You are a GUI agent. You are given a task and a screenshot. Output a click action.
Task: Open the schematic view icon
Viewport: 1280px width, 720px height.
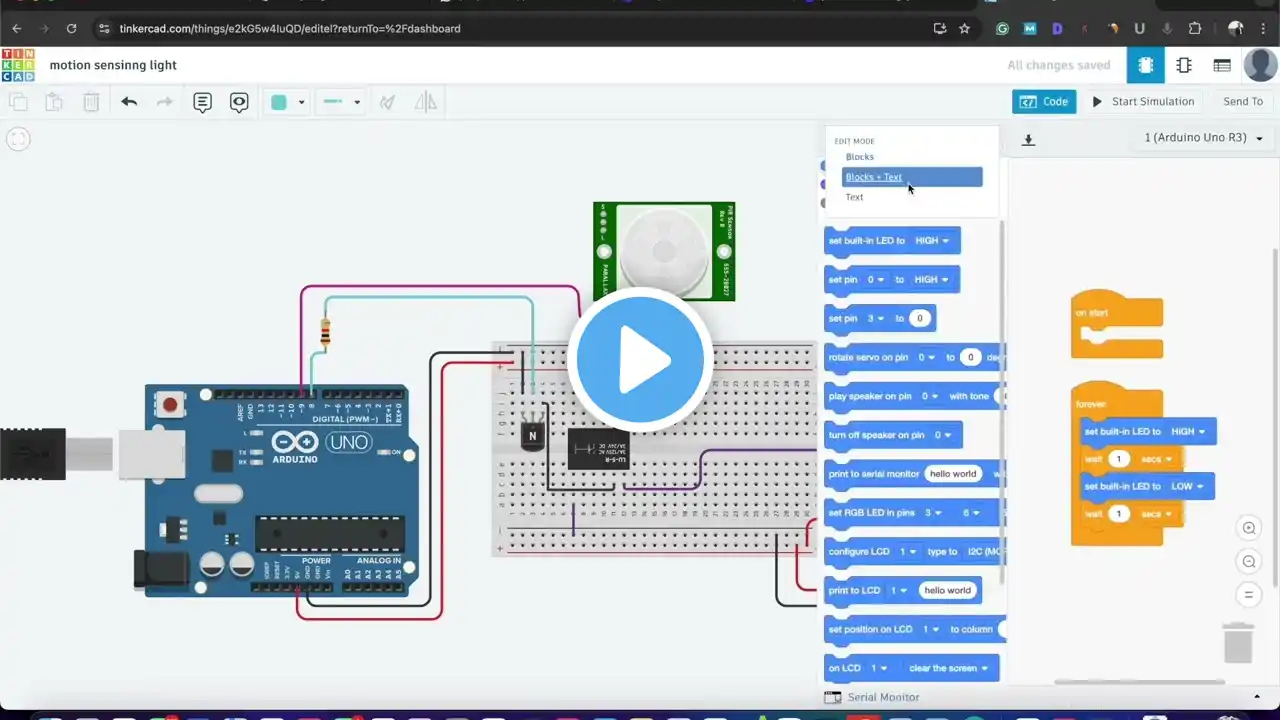(1184, 65)
